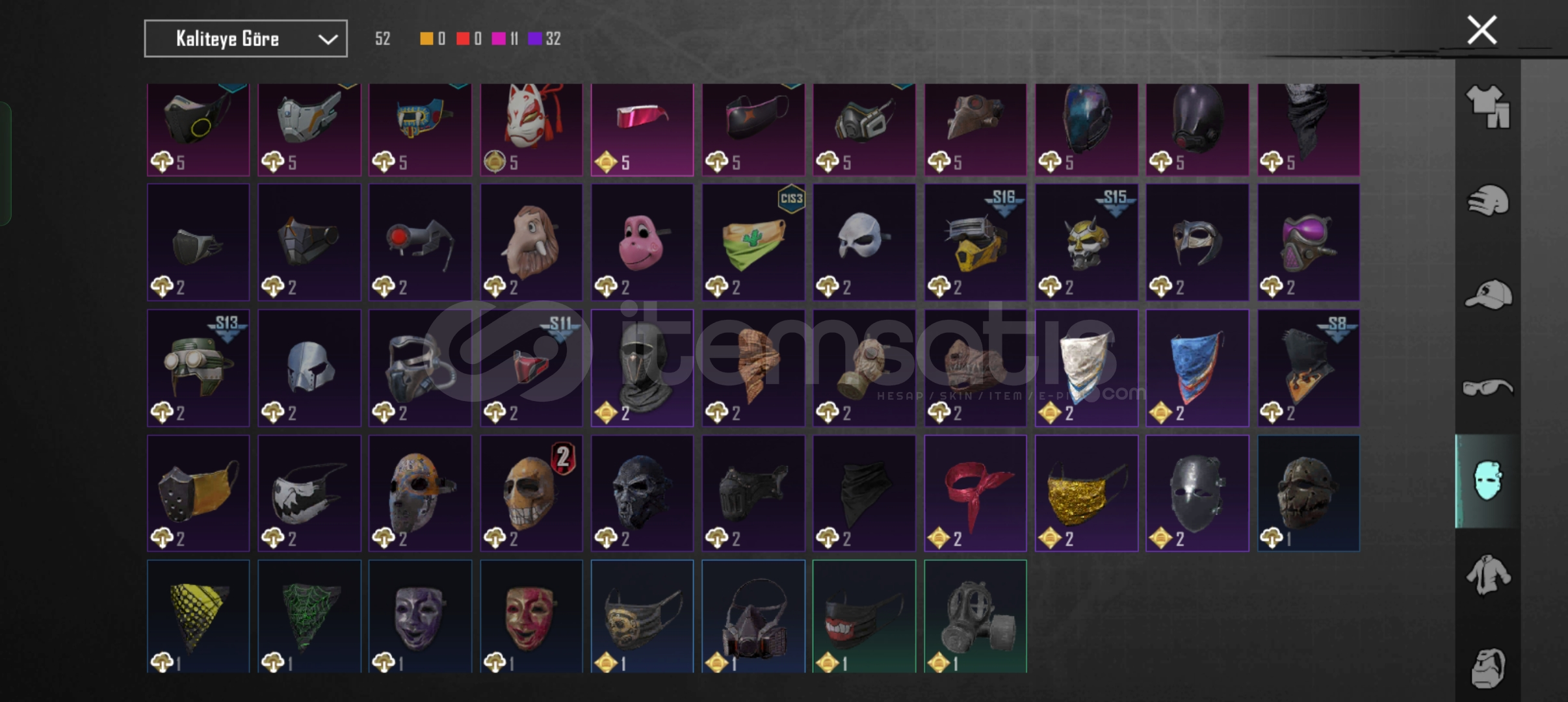Open the Kaliteye Göre sort dropdown
The height and width of the screenshot is (702, 1568).
pyautogui.click(x=246, y=38)
